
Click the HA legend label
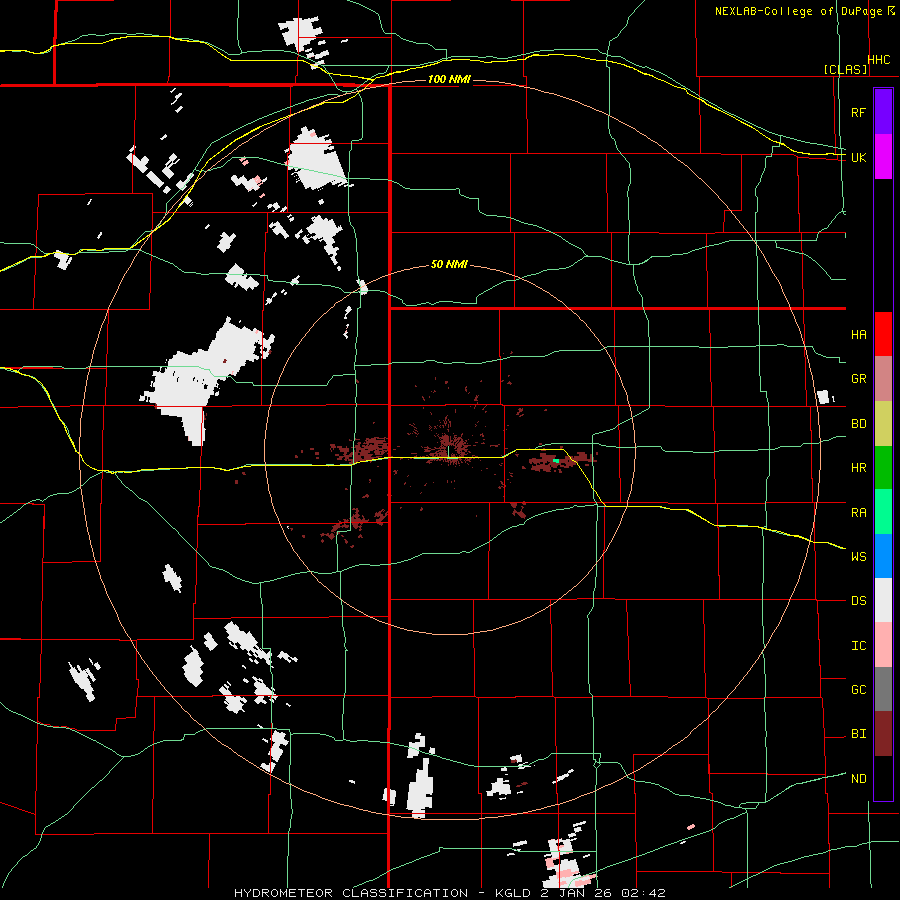coord(858,334)
